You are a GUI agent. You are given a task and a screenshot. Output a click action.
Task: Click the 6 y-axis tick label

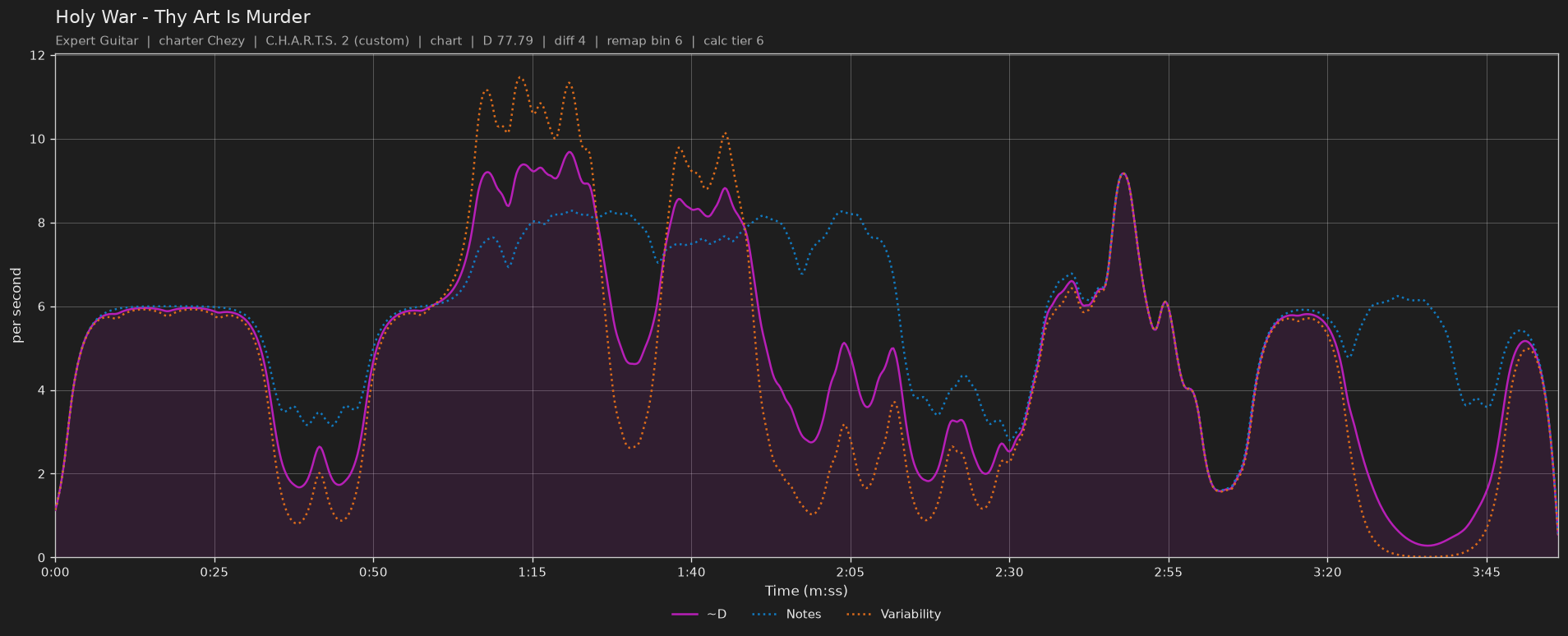41,307
